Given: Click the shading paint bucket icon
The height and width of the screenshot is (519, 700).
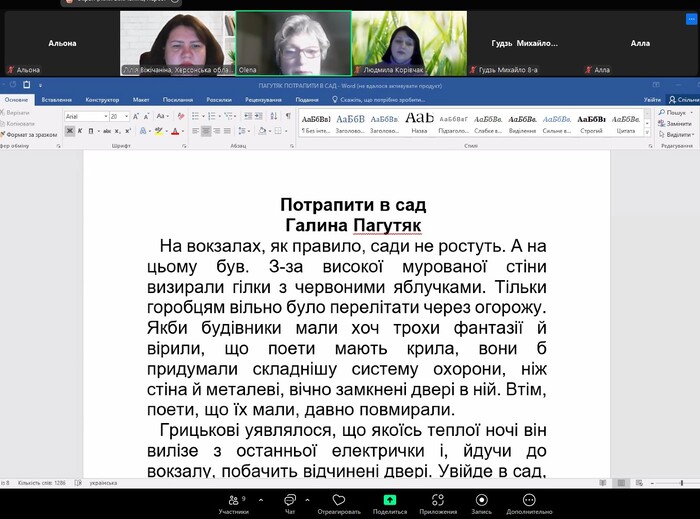Looking at the screenshot, I should tap(262, 131).
